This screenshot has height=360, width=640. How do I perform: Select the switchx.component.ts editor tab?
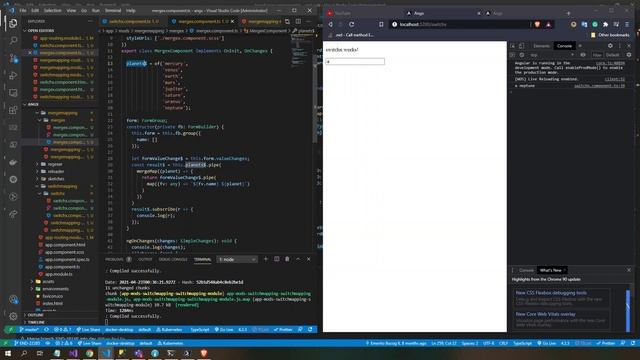[134, 21]
